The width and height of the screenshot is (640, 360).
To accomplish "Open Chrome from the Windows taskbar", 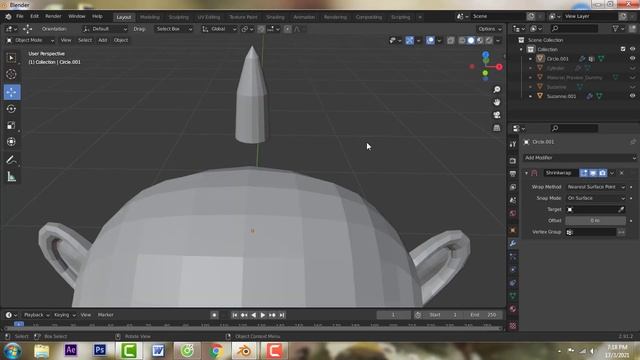I will coord(216,351).
